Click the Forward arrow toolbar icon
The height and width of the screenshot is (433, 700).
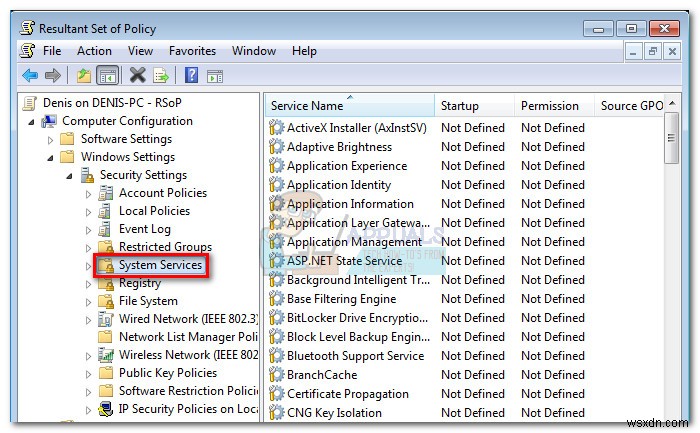point(53,75)
